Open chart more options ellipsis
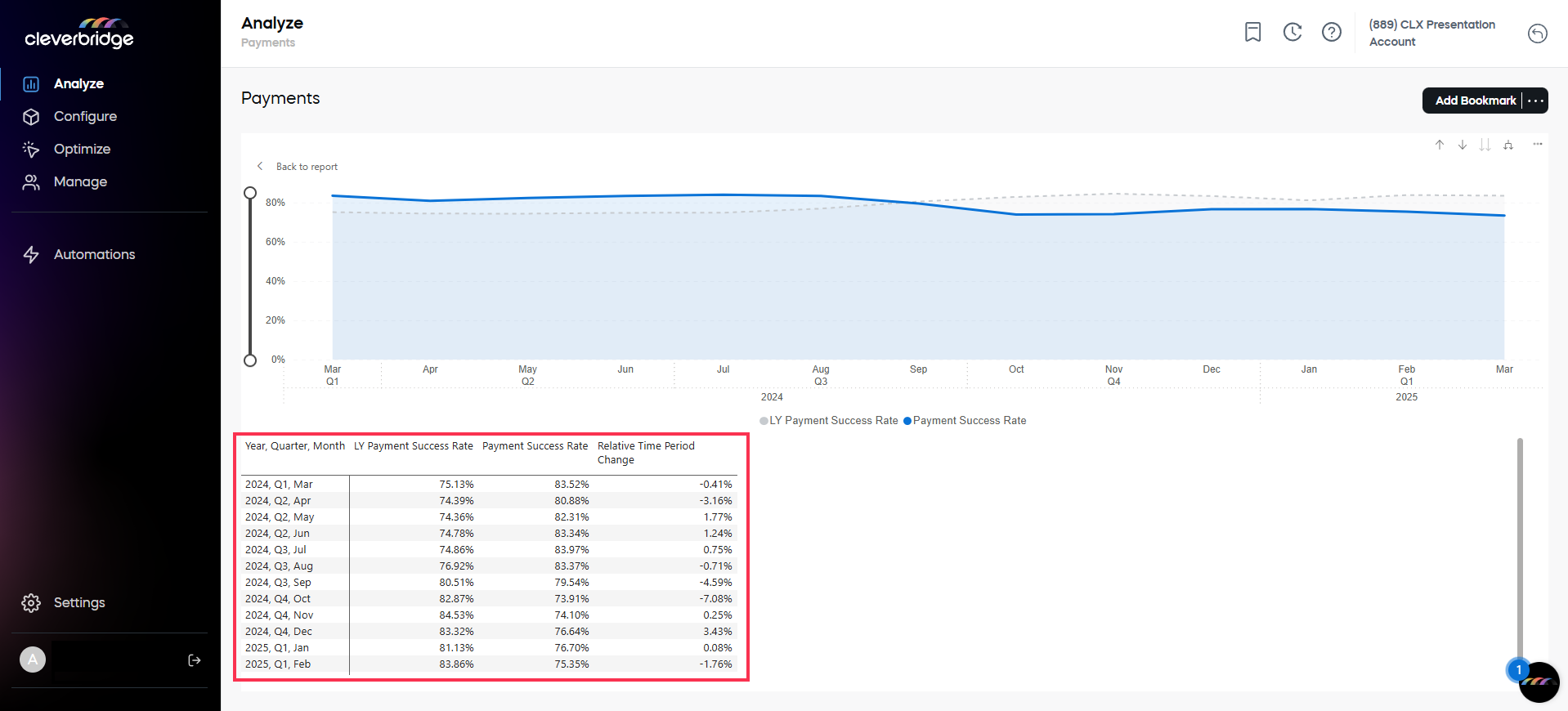The width and height of the screenshot is (1568, 711). (1538, 145)
